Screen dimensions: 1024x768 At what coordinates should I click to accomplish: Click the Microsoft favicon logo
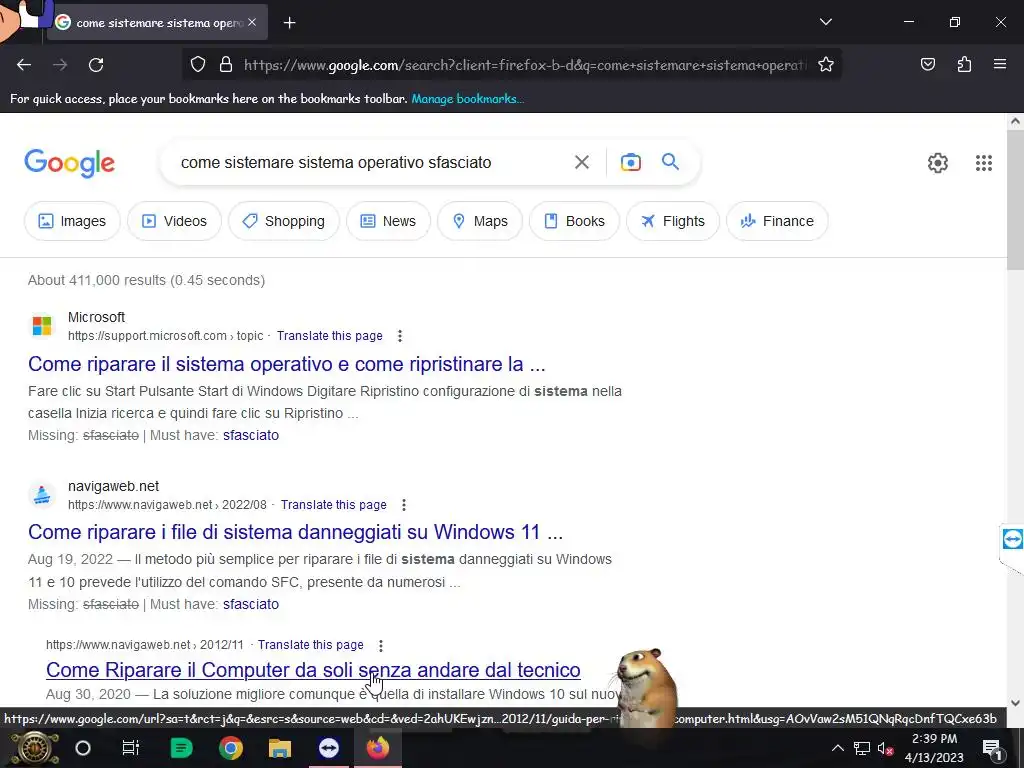[42, 325]
